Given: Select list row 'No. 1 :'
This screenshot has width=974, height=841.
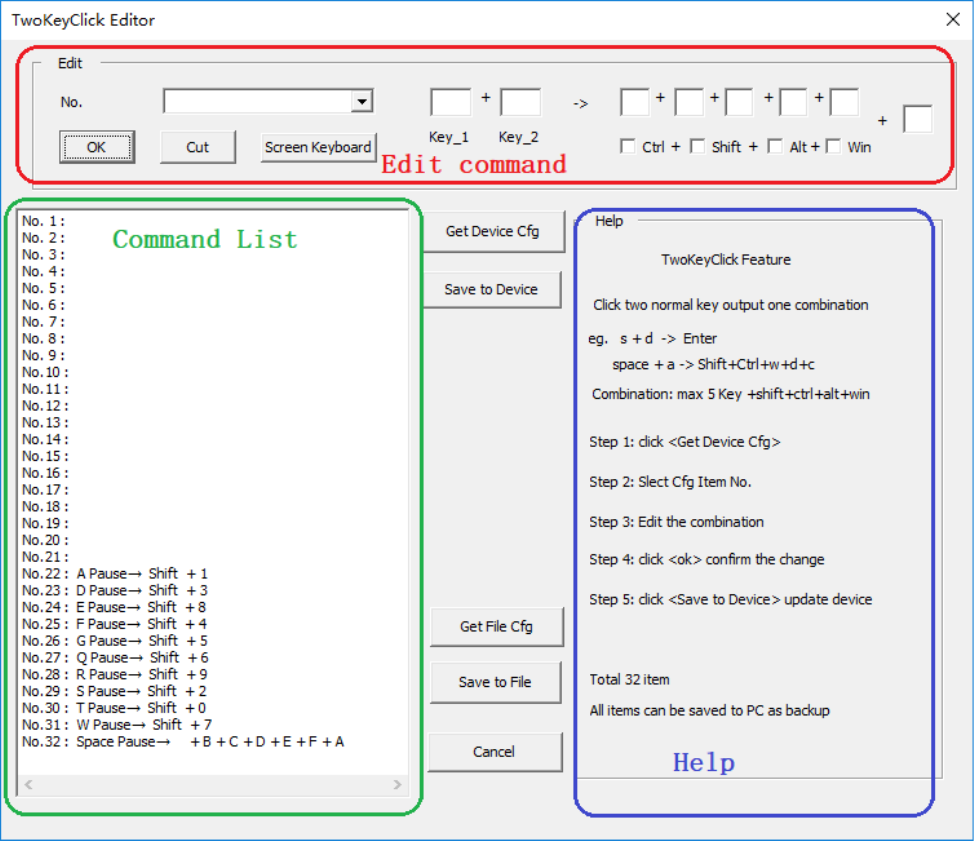Looking at the screenshot, I should tap(213, 221).
